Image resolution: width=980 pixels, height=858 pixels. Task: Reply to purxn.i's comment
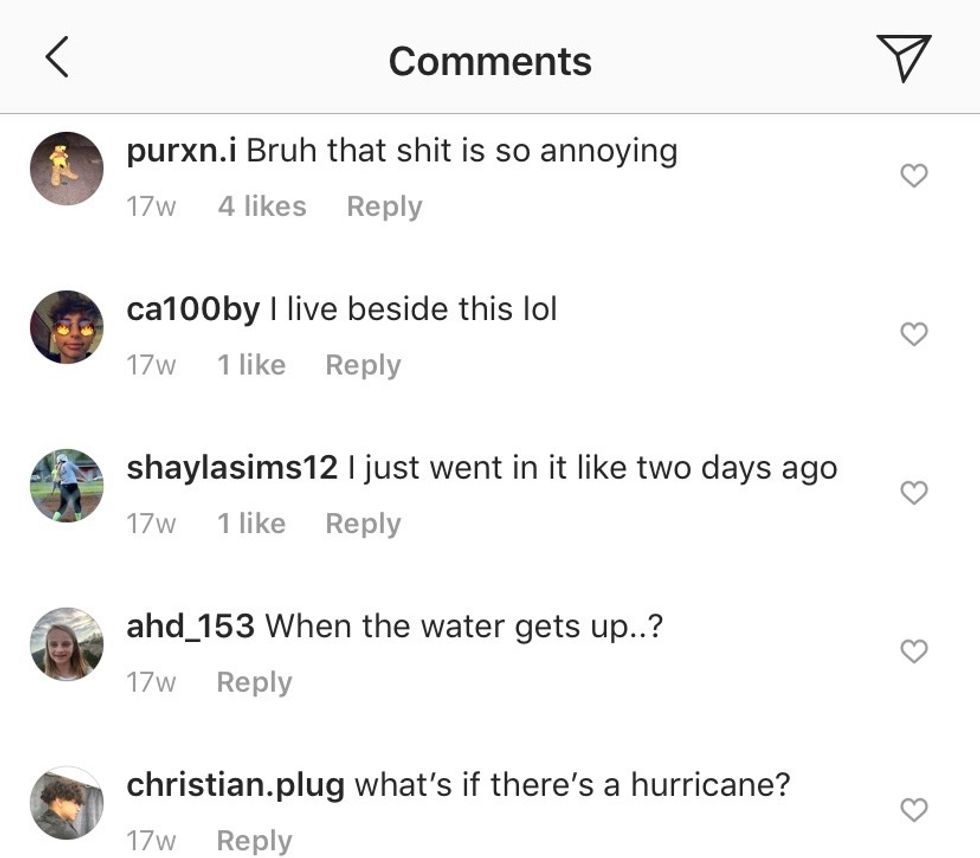click(x=384, y=206)
